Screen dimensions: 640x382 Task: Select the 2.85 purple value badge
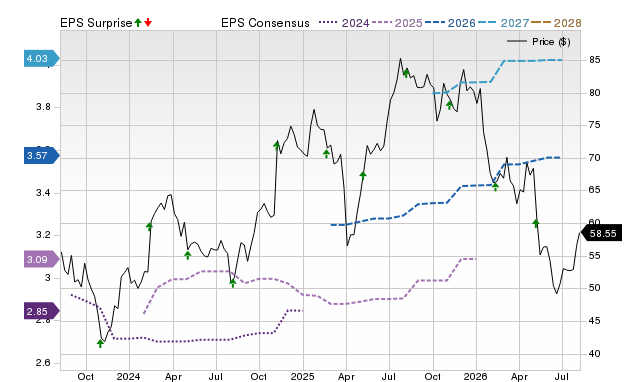click(41, 311)
